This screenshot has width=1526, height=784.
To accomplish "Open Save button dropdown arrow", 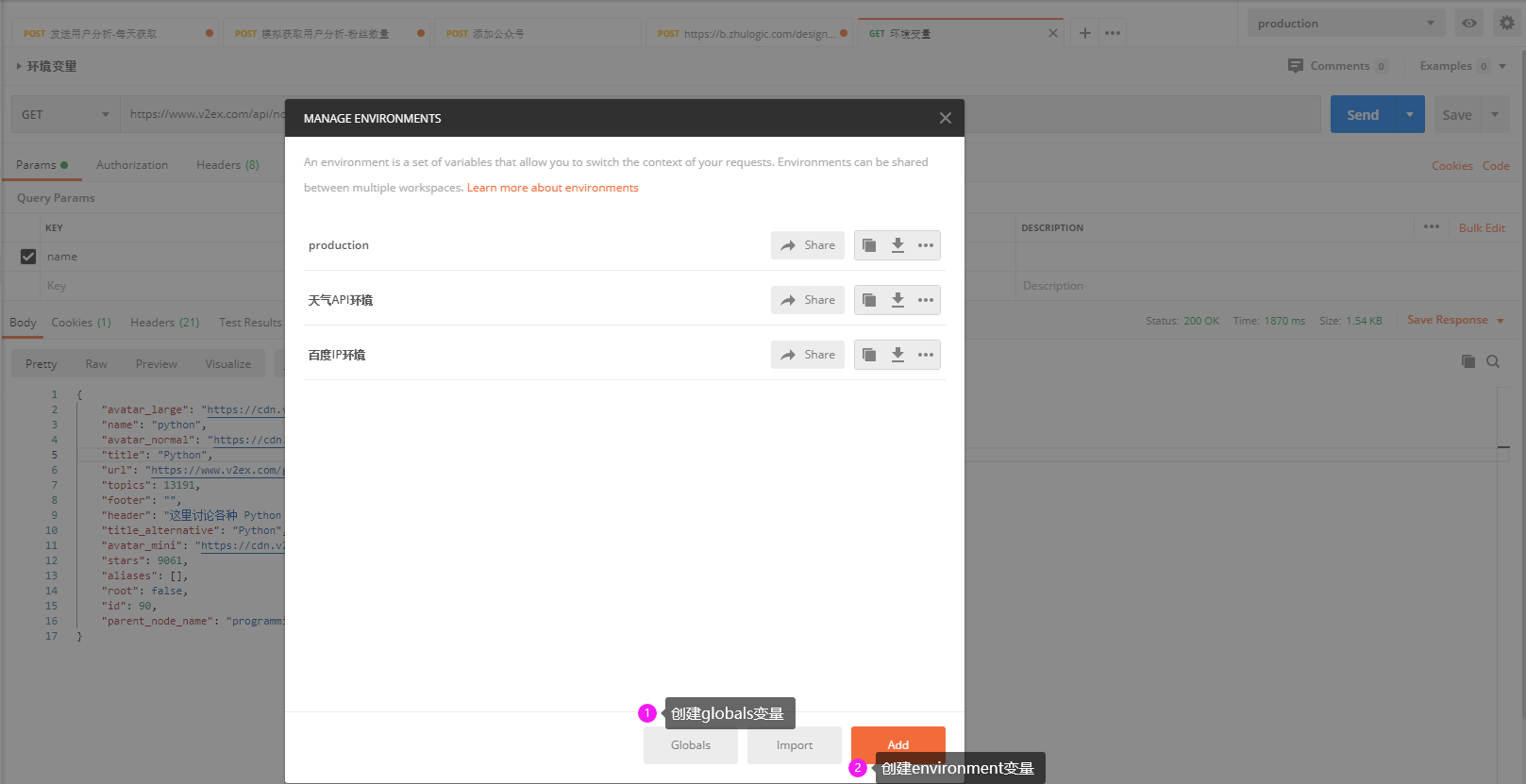I will tap(1495, 114).
